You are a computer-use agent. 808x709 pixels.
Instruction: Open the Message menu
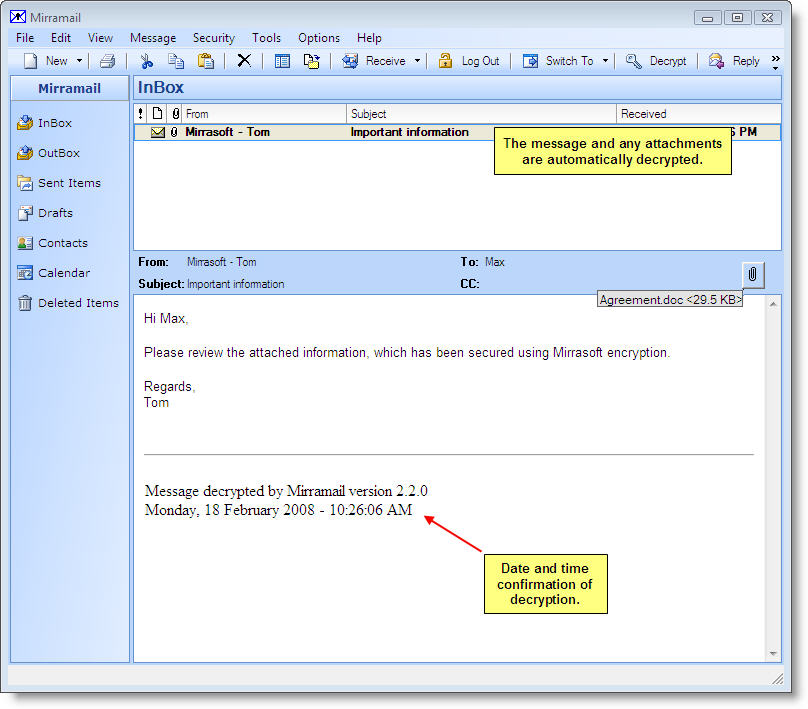(153, 38)
